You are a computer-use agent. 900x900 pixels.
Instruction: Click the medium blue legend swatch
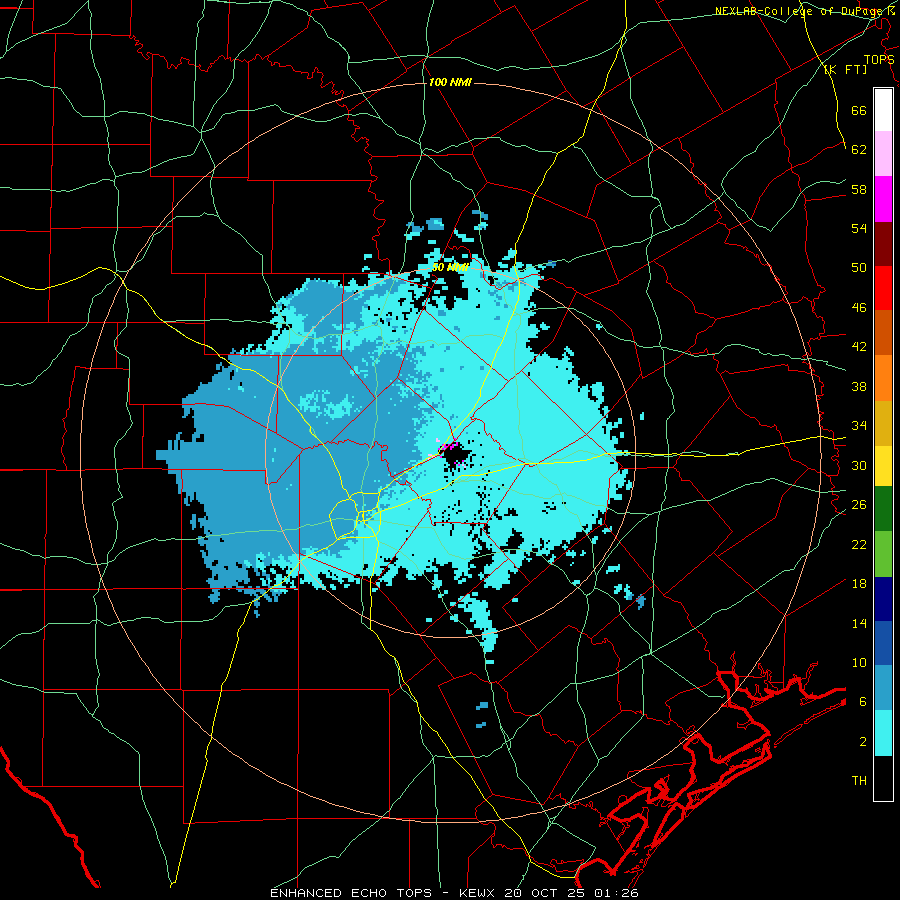tap(883, 643)
